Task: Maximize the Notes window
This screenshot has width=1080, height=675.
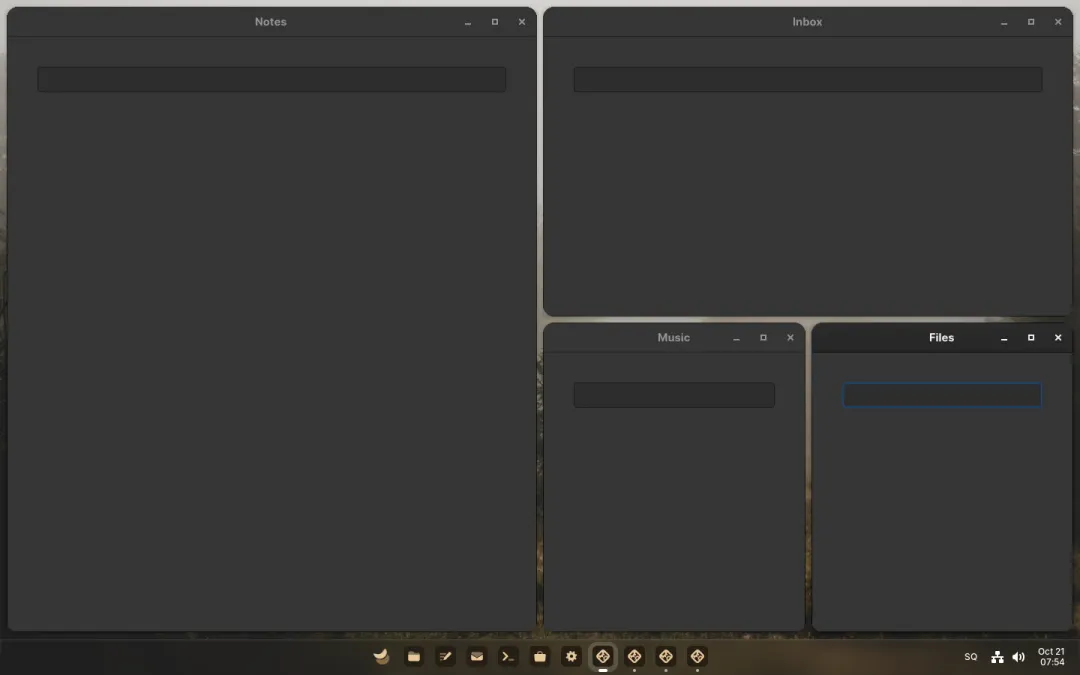Action: pos(495,22)
